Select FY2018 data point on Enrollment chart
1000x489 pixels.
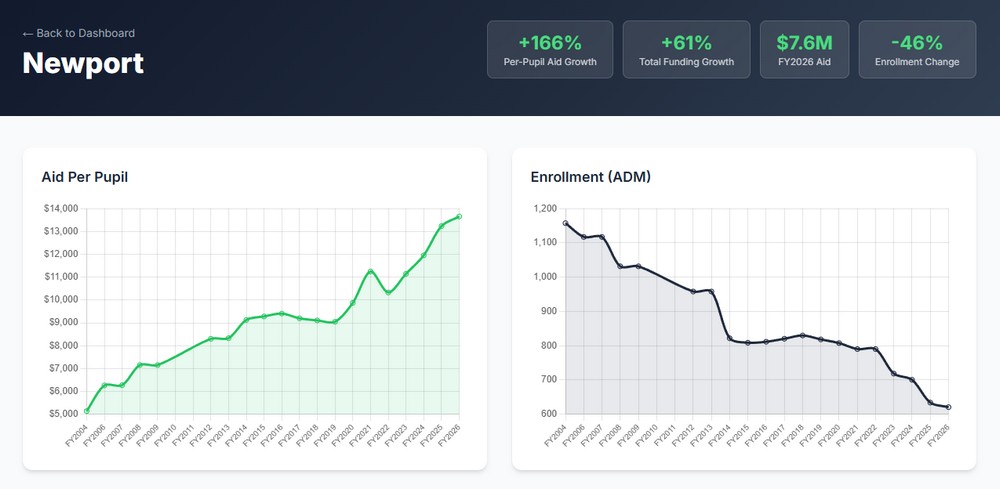(802, 335)
